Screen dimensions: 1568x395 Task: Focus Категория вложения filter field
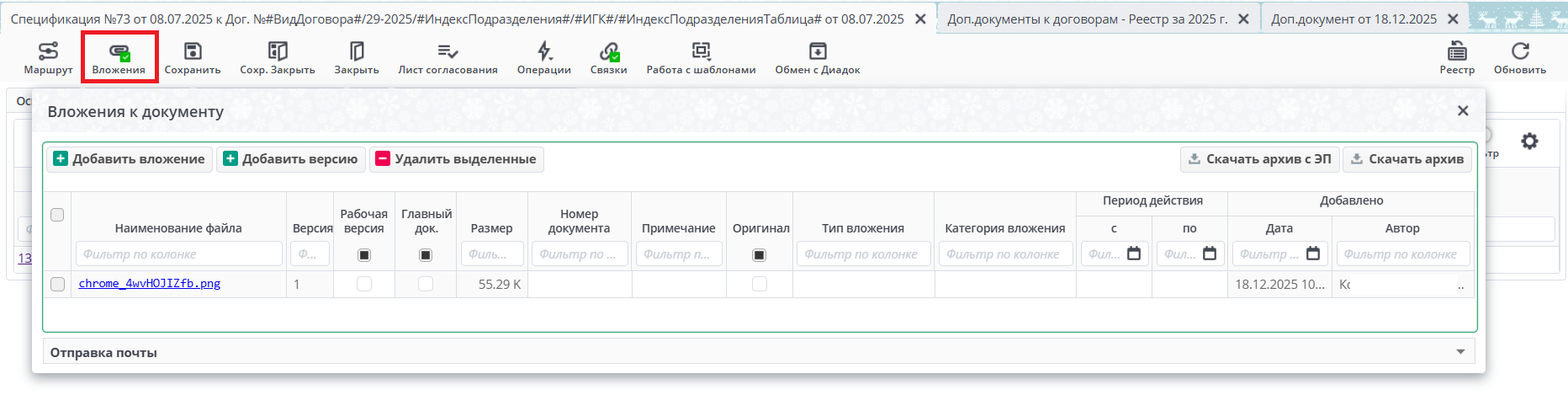click(1005, 254)
